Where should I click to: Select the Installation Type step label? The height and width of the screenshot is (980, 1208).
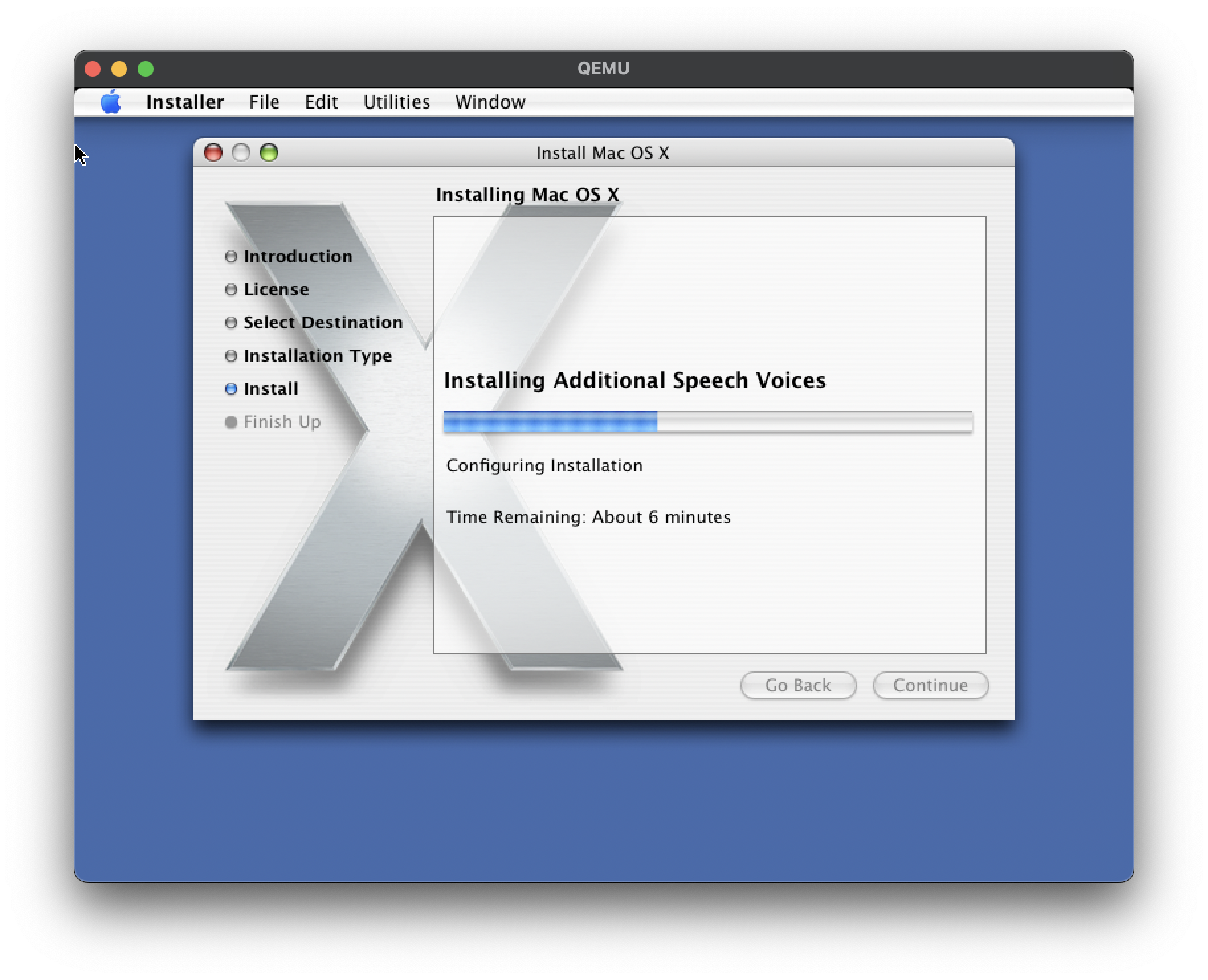(x=318, y=356)
